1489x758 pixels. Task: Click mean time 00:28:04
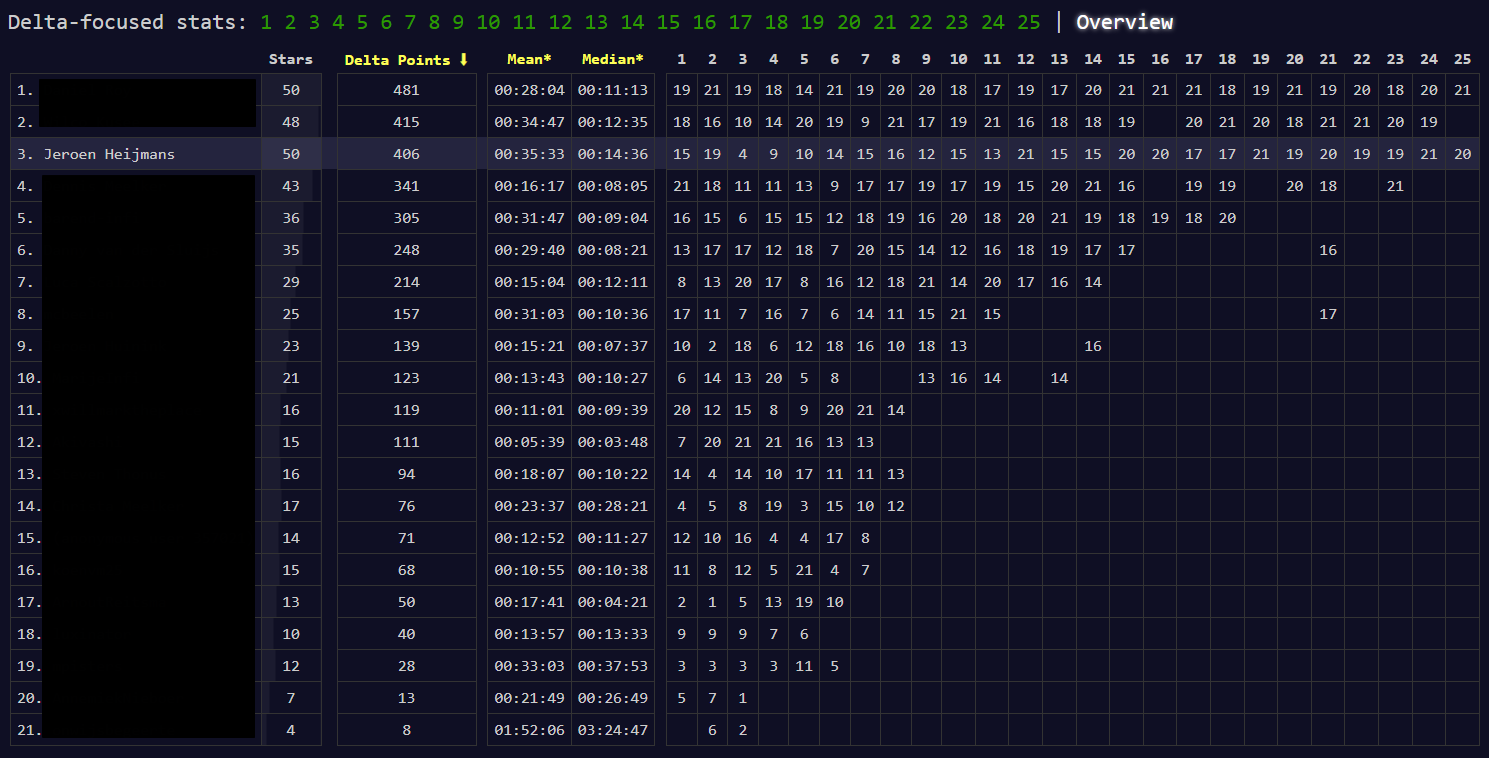(529, 90)
